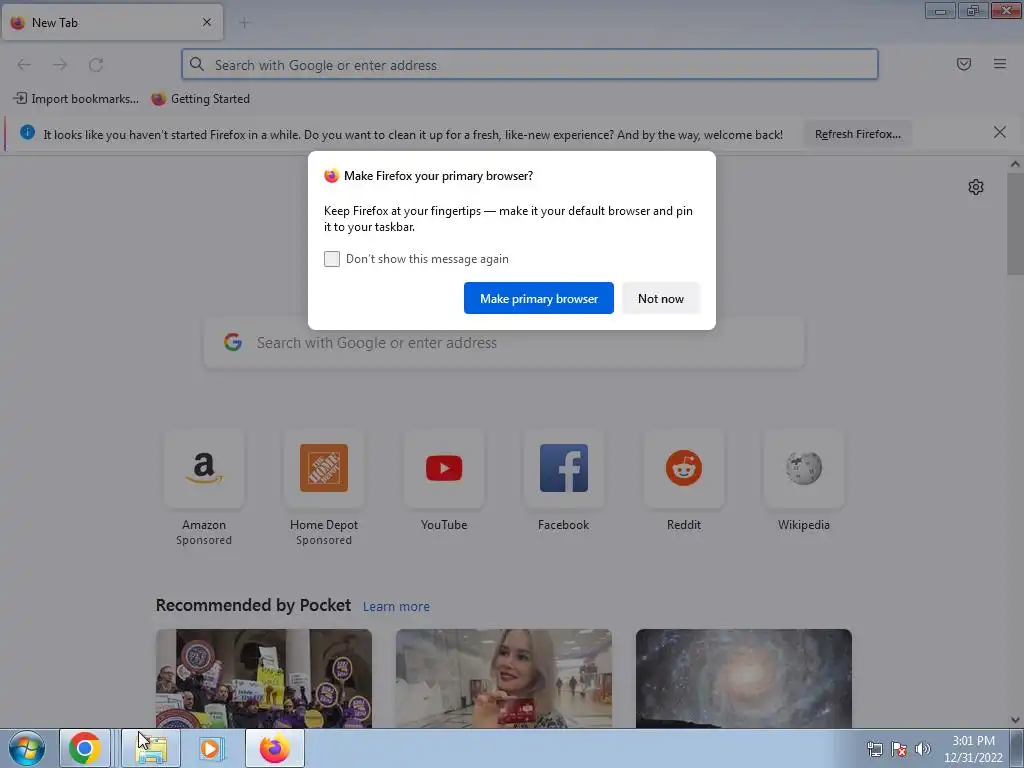Screen dimensions: 1024x768
Task: Open Windows Explorer from the taskbar
Action: (151, 748)
